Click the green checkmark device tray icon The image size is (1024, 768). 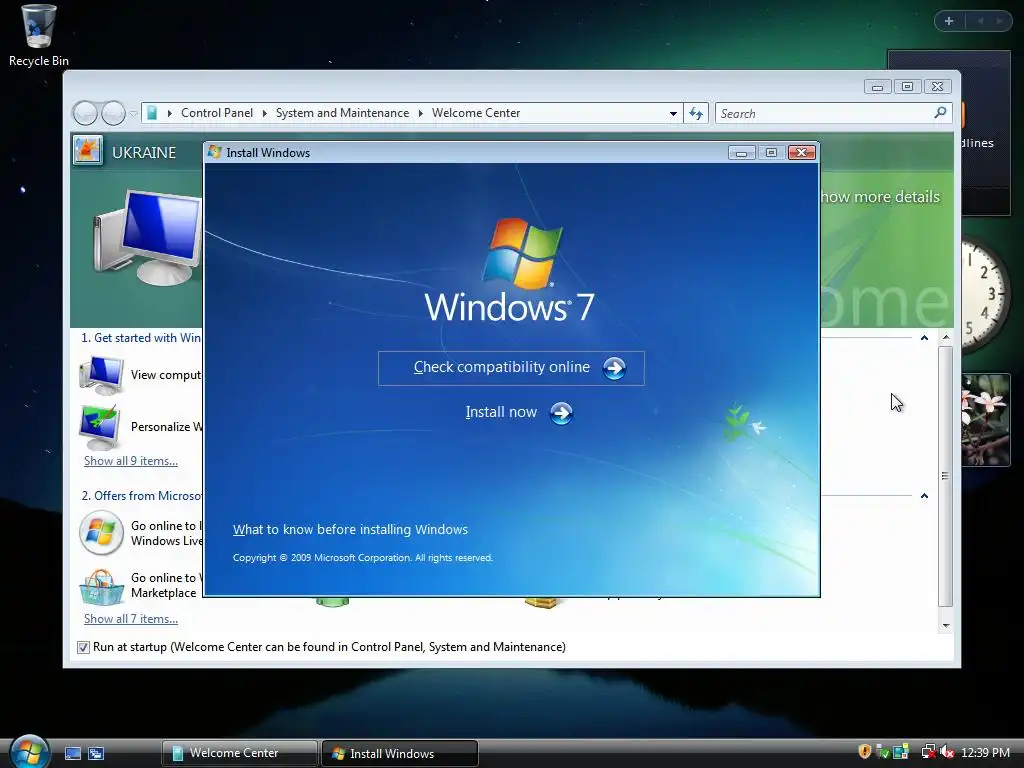tap(882, 752)
